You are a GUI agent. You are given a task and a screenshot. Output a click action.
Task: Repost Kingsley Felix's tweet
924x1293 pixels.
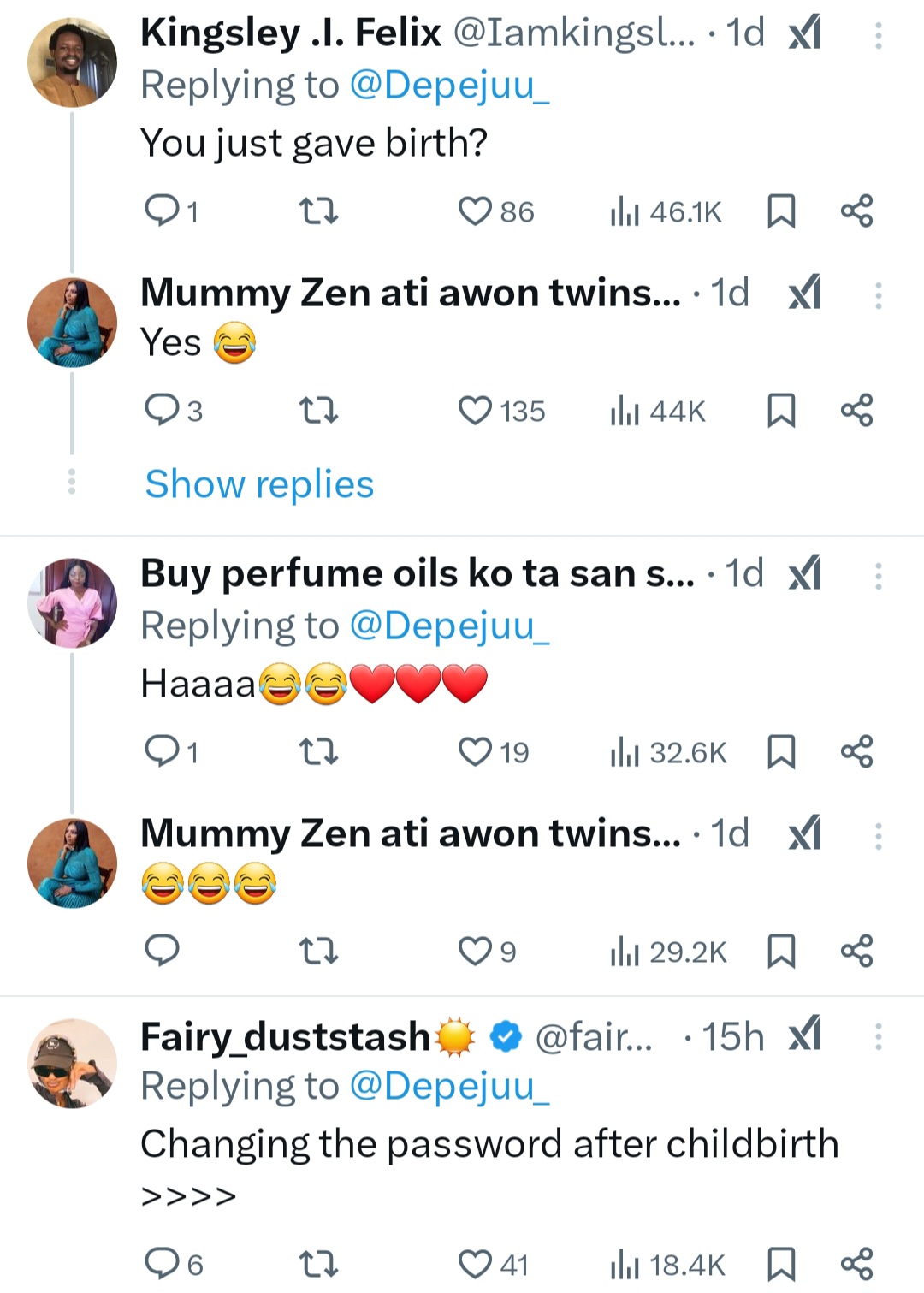click(x=319, y=211)
